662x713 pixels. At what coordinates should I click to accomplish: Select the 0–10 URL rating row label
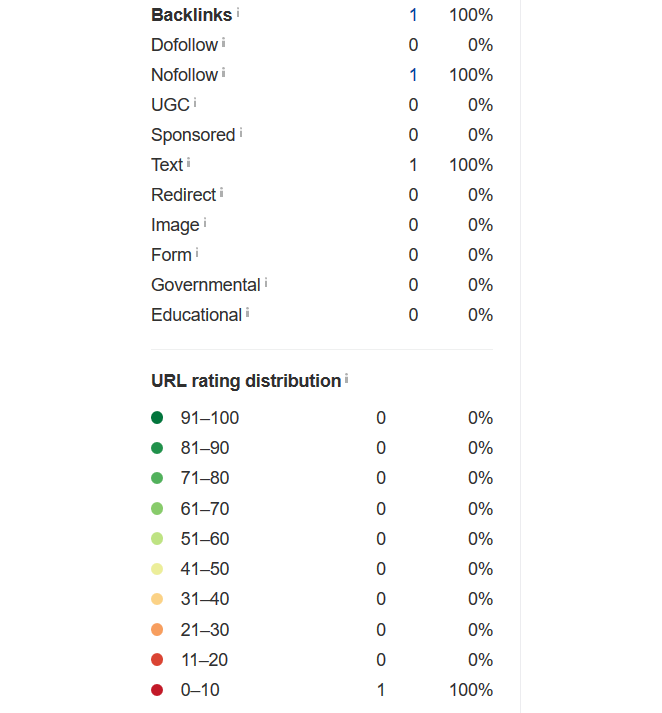click(200, 690)
